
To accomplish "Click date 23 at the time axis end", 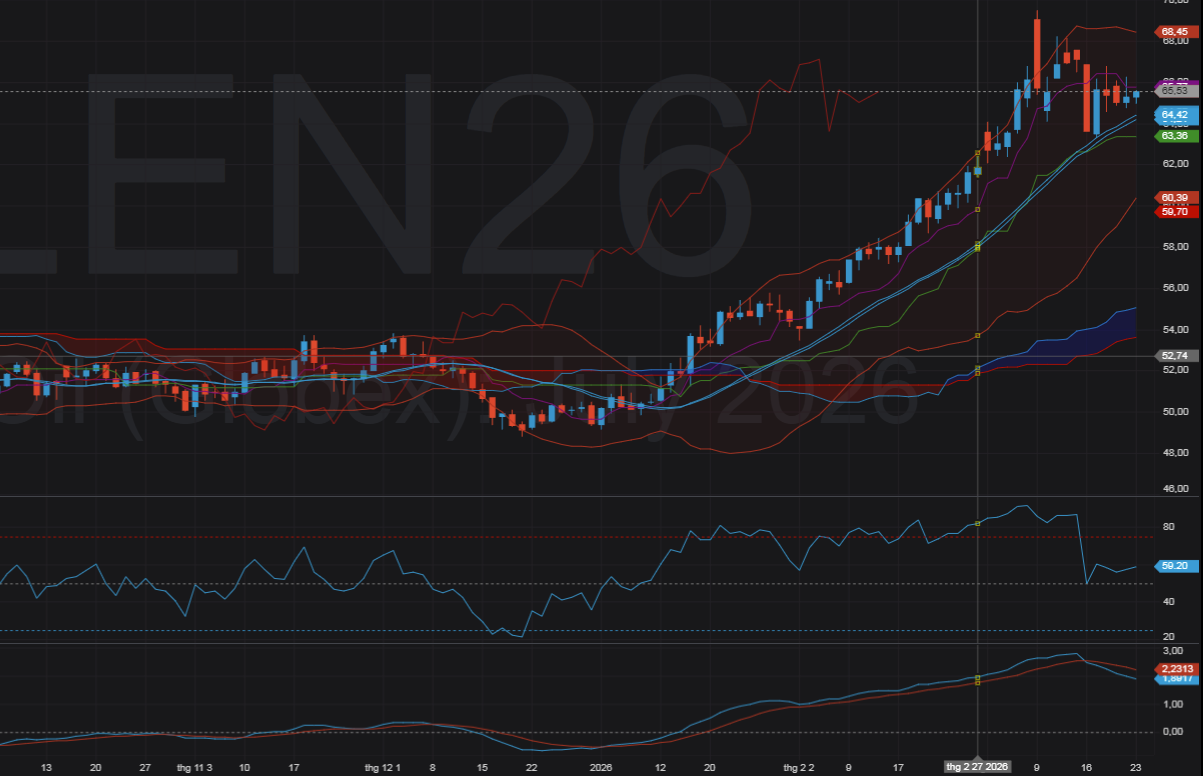I will (x=1136, y=768).
